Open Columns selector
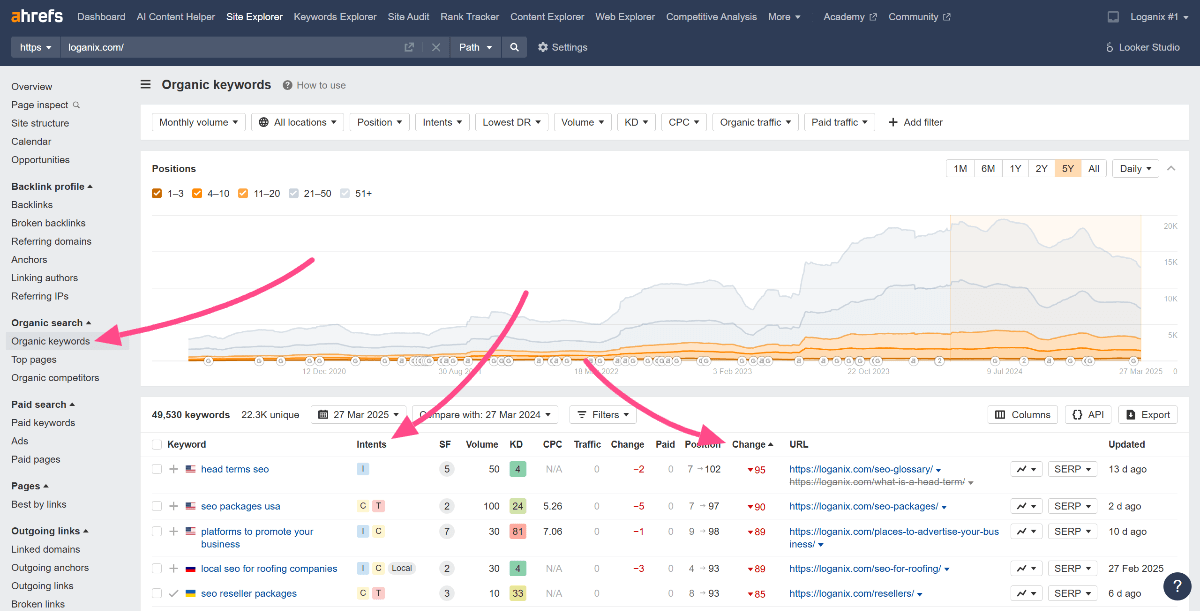 [x=1023, y=414]
